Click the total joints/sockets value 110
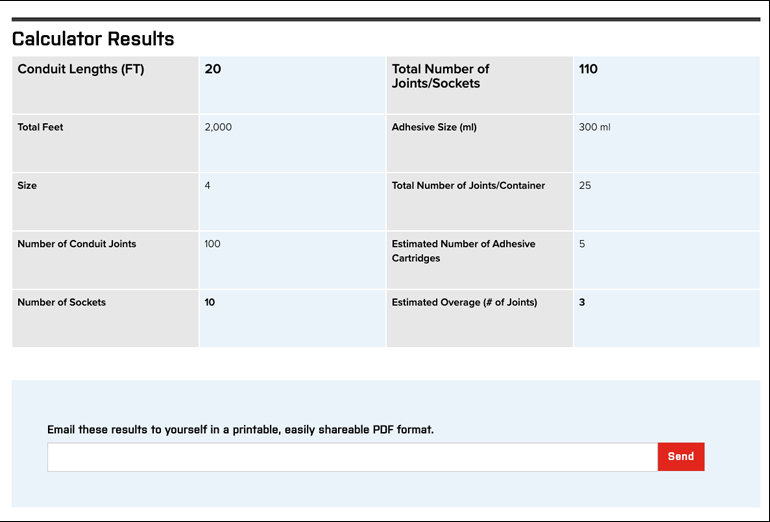770x522 pixels. 588,69
